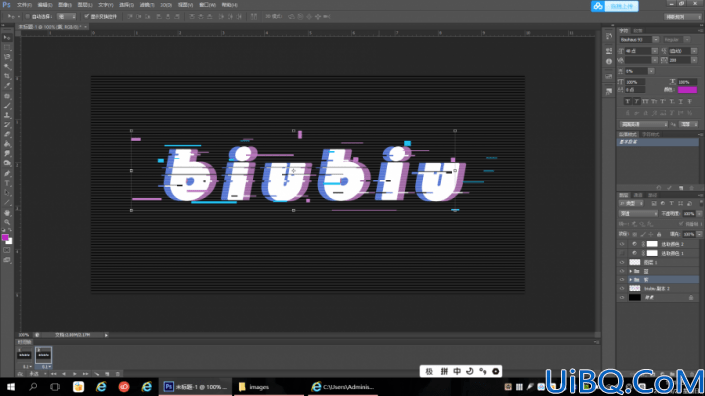705x396 pixels.
Task: Switch to the 通道 channels tab
Action: click(638, 196)
